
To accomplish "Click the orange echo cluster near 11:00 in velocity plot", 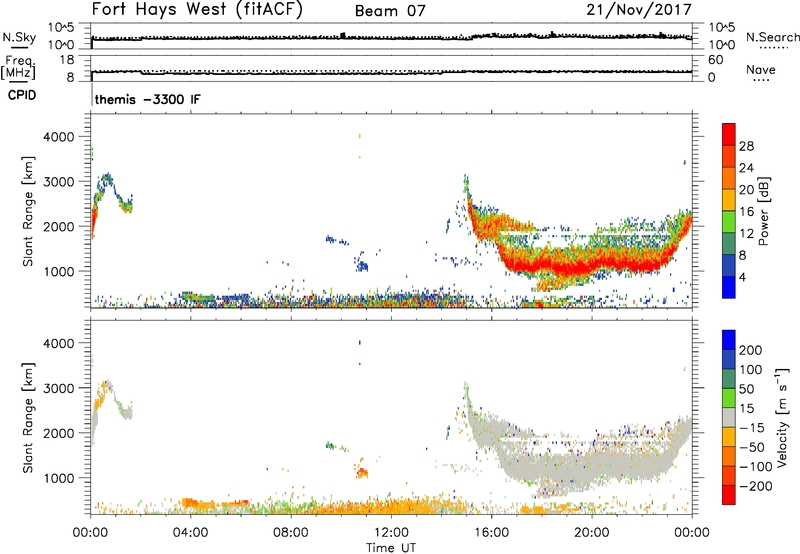I will point(362,471).
